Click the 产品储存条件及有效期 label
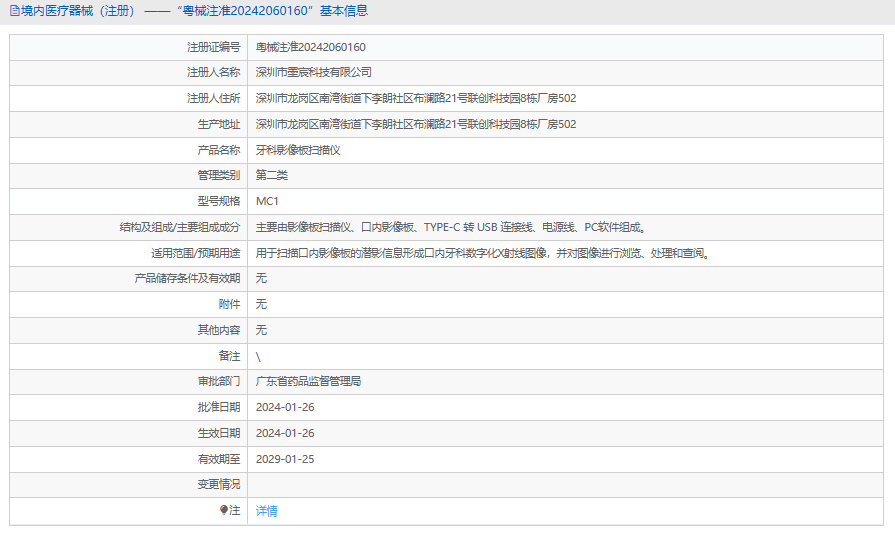This screenshot has width=895, height=535. 187,278
